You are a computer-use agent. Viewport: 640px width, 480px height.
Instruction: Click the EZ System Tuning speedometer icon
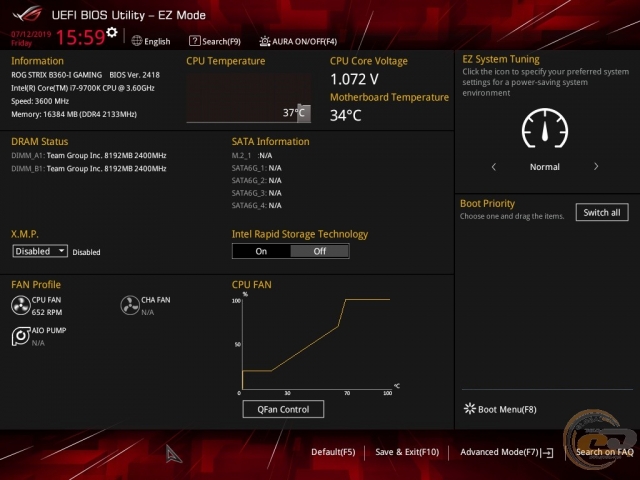[x=545, y=129]
